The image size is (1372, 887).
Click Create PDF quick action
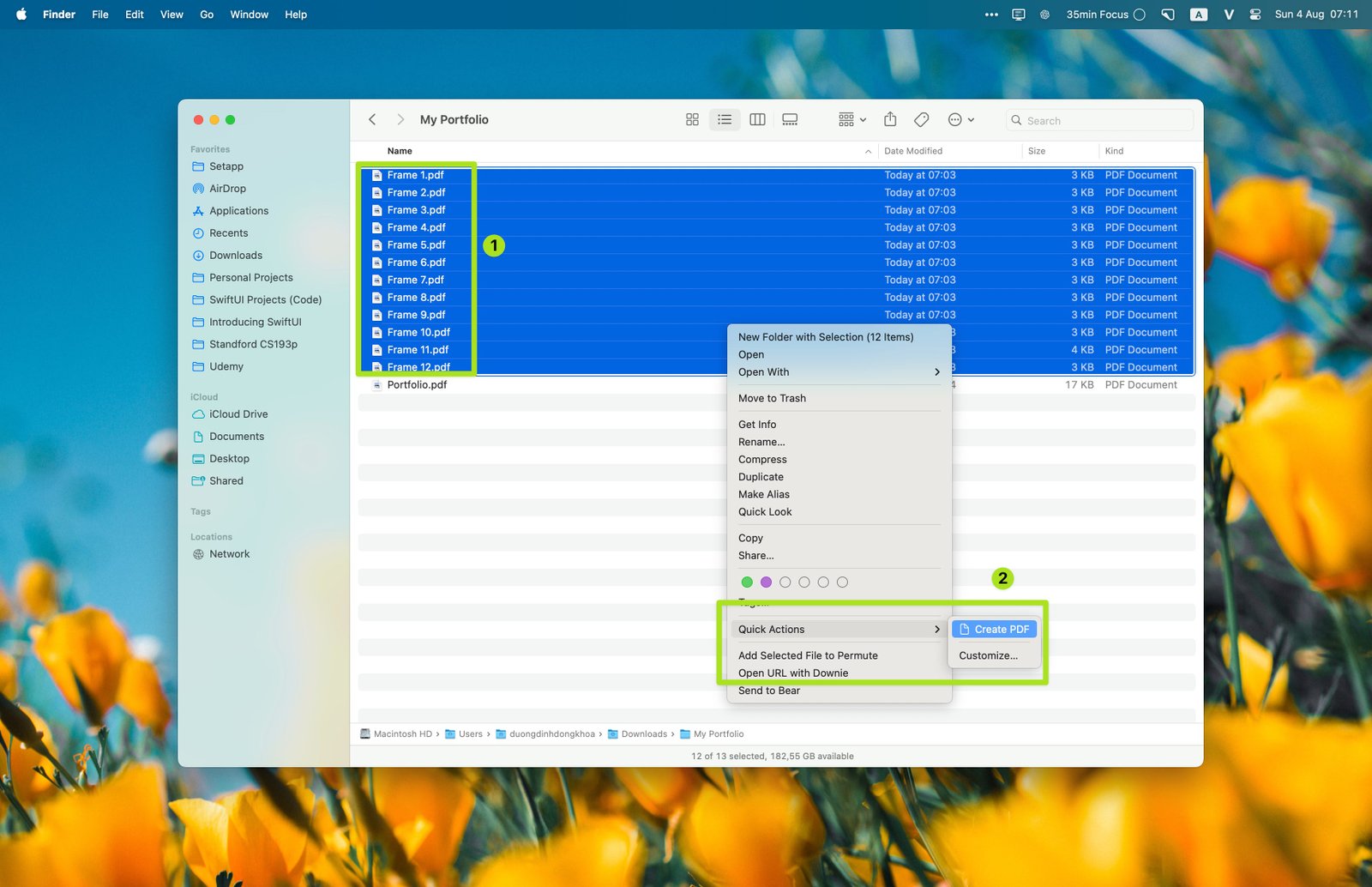pyautogui.click(x=994, y=630)
